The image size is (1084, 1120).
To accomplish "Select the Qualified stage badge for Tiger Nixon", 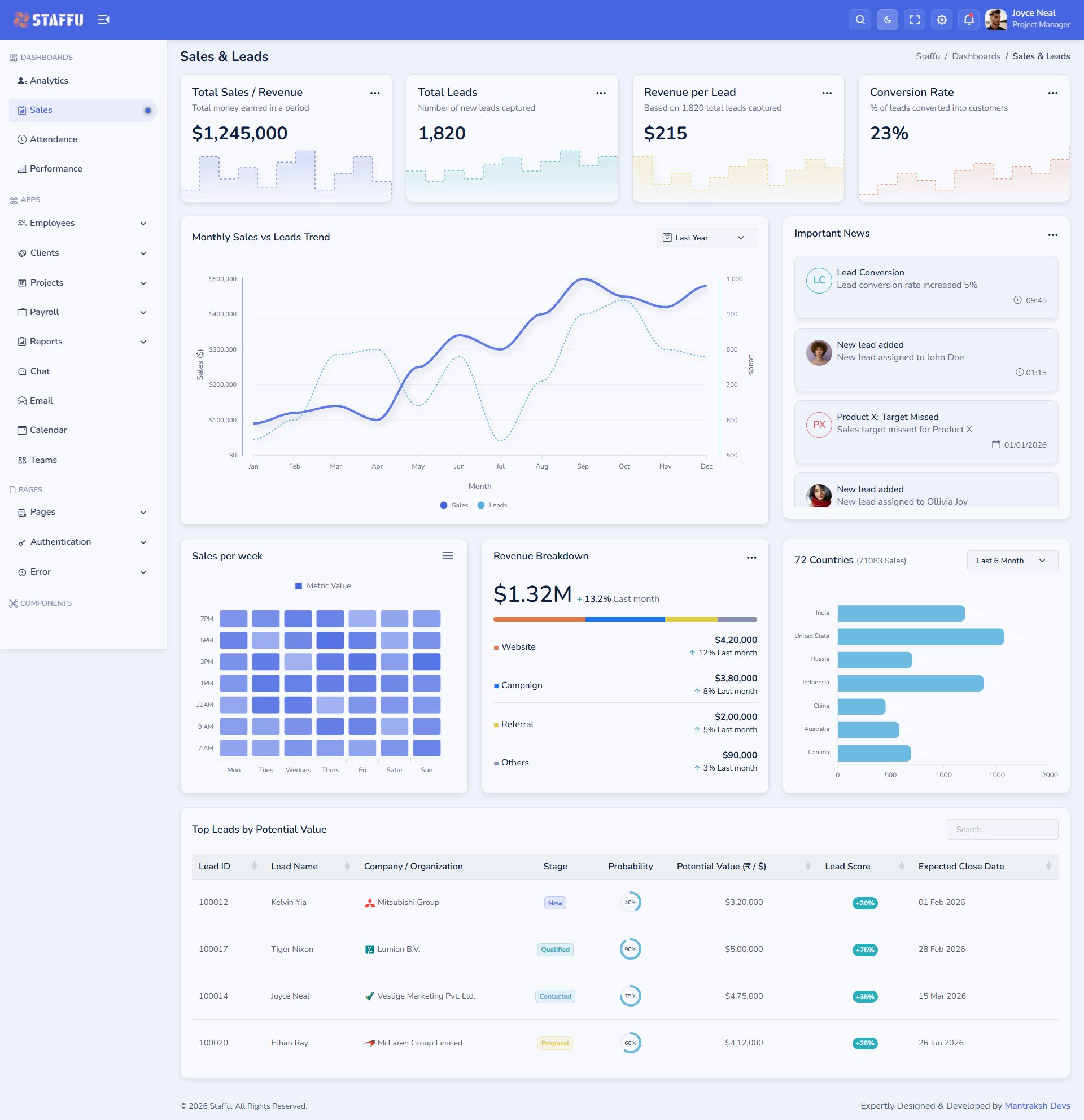I will click(555, 950).
